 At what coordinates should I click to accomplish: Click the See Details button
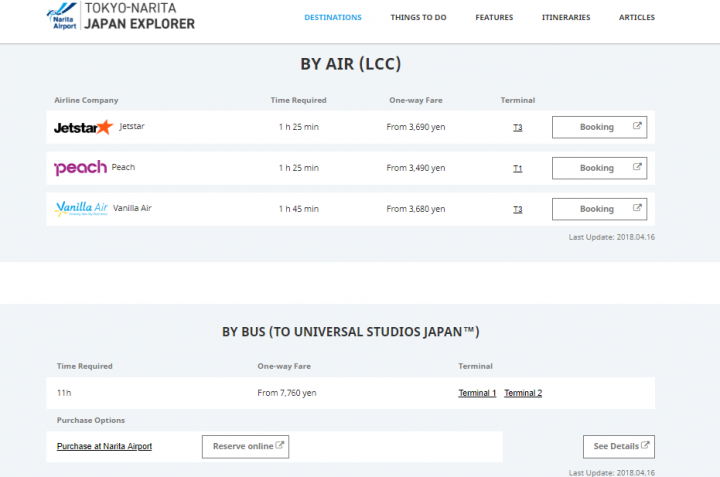(619, 447)
